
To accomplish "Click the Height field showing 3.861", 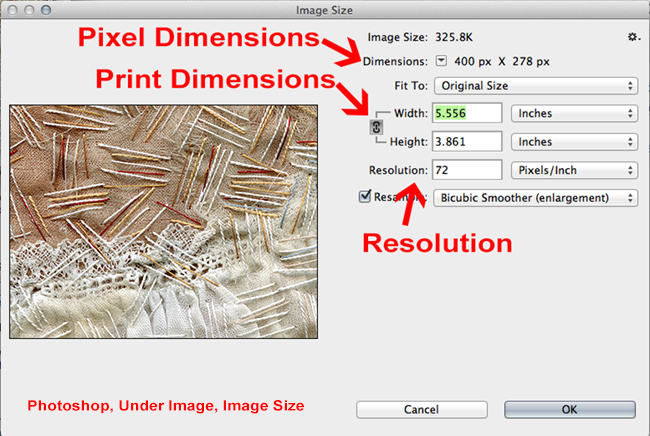I will coord(466,142).
